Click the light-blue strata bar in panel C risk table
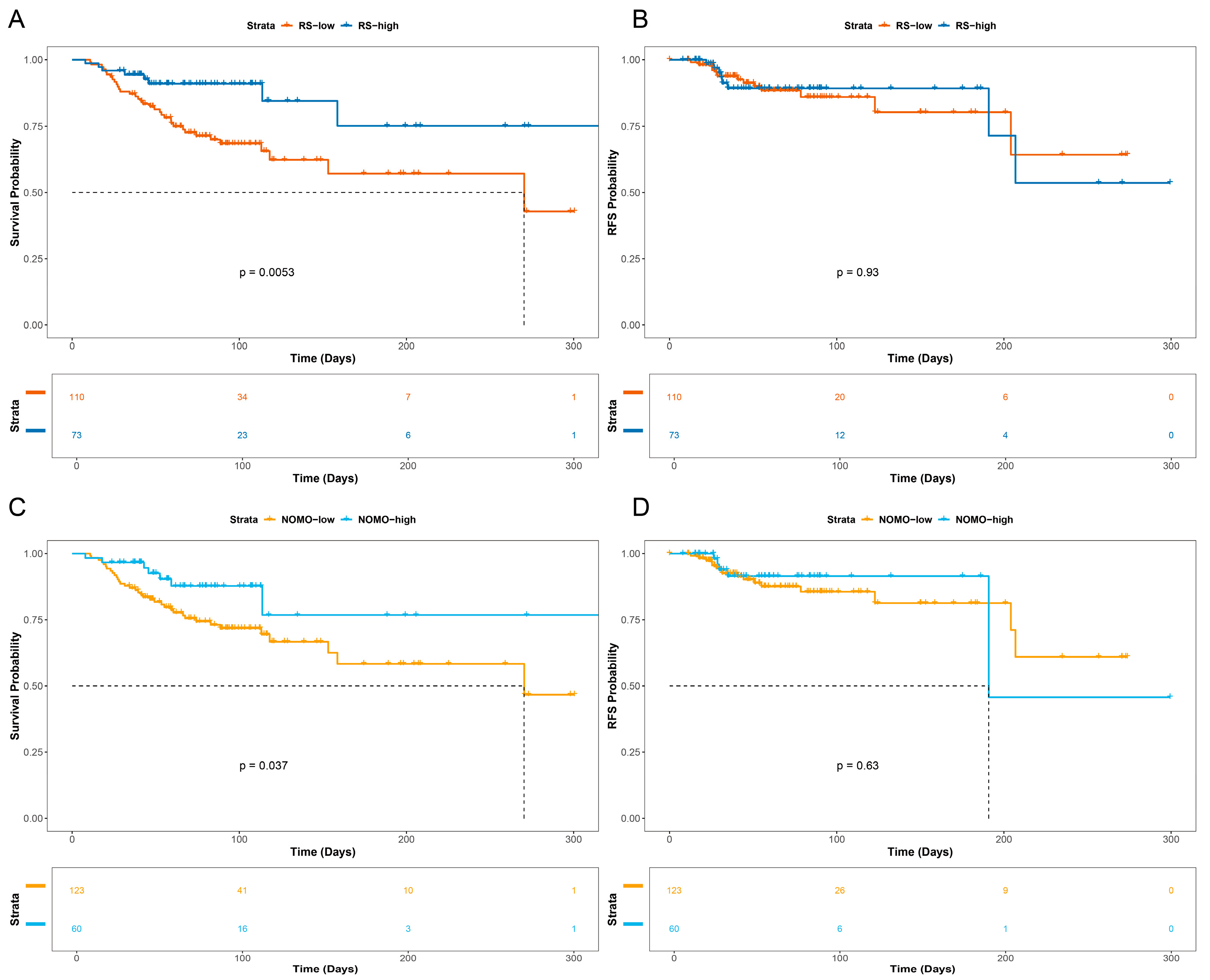 pyautogui.click(x=36, y=923)
